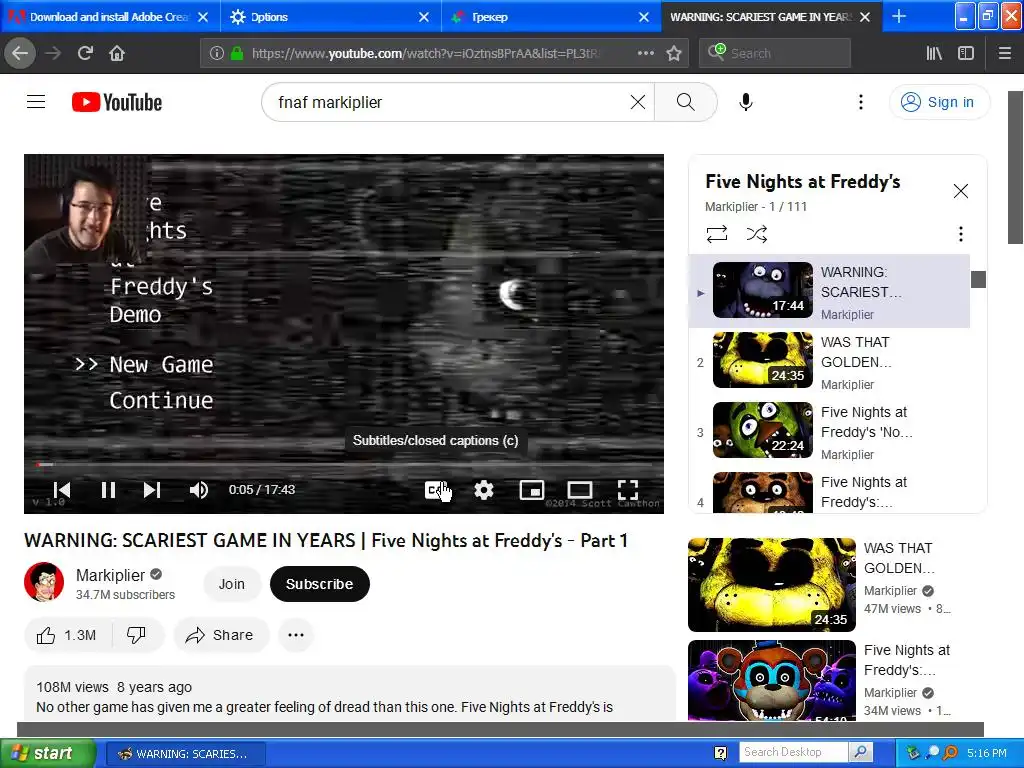Open playlist item 4 thumbnail

(763, 492)
